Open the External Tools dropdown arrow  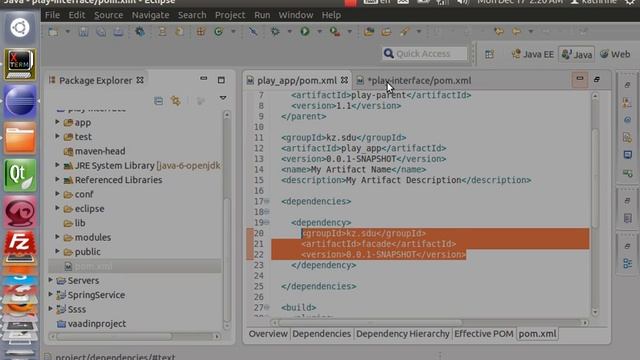coord(349,32)
